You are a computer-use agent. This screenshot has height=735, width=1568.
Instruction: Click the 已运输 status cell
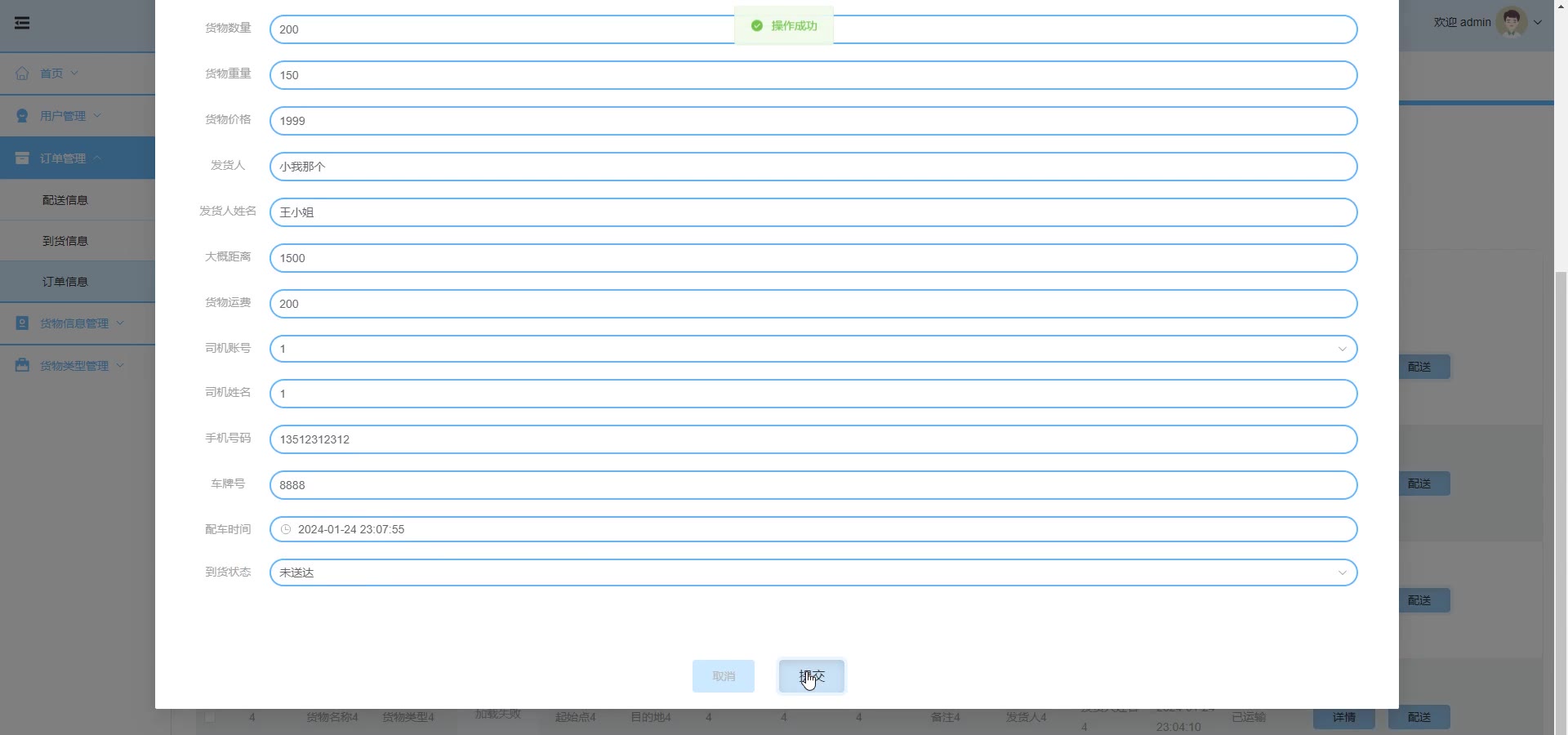(1249, 717)
